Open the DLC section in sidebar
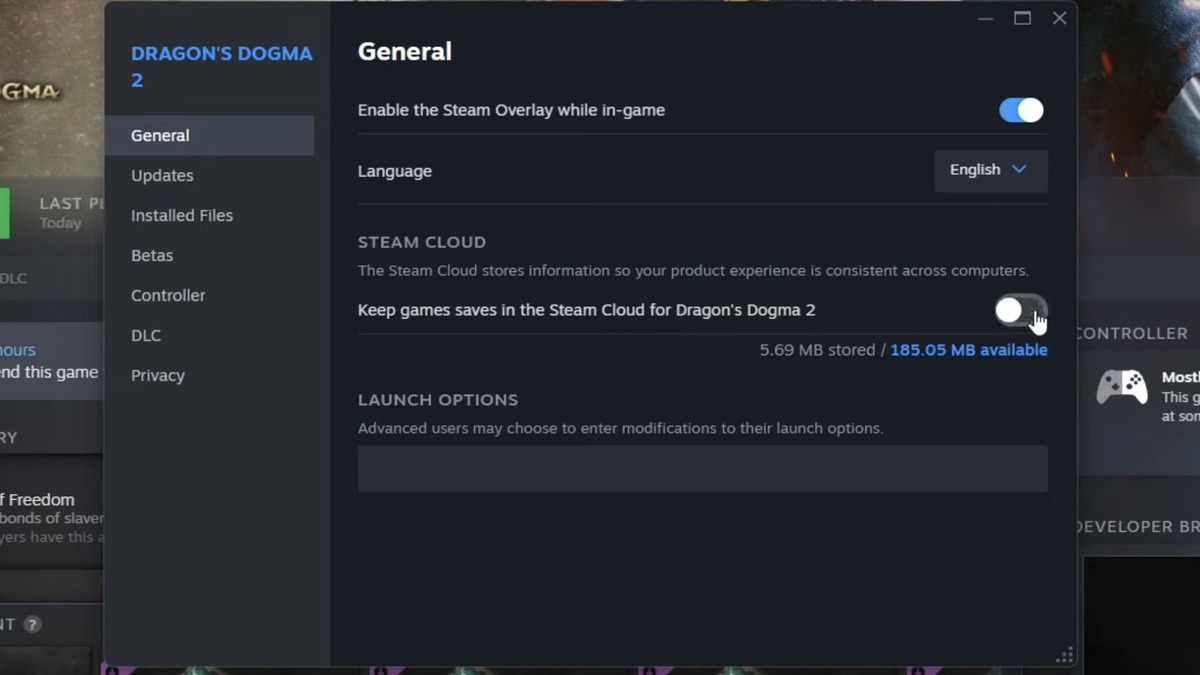This screenshot has width=1200, height=675. click(x=146, y=336)
